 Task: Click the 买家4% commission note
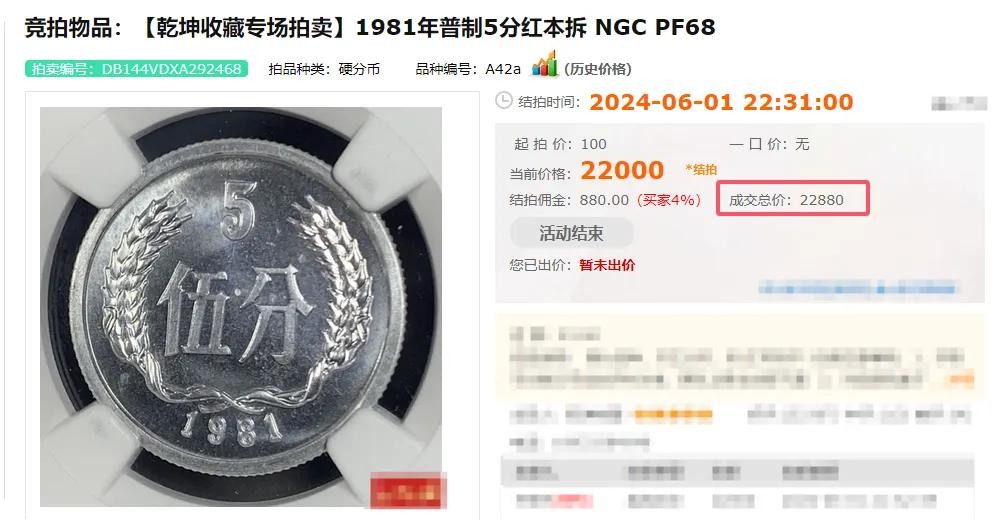tap(668, 200)
